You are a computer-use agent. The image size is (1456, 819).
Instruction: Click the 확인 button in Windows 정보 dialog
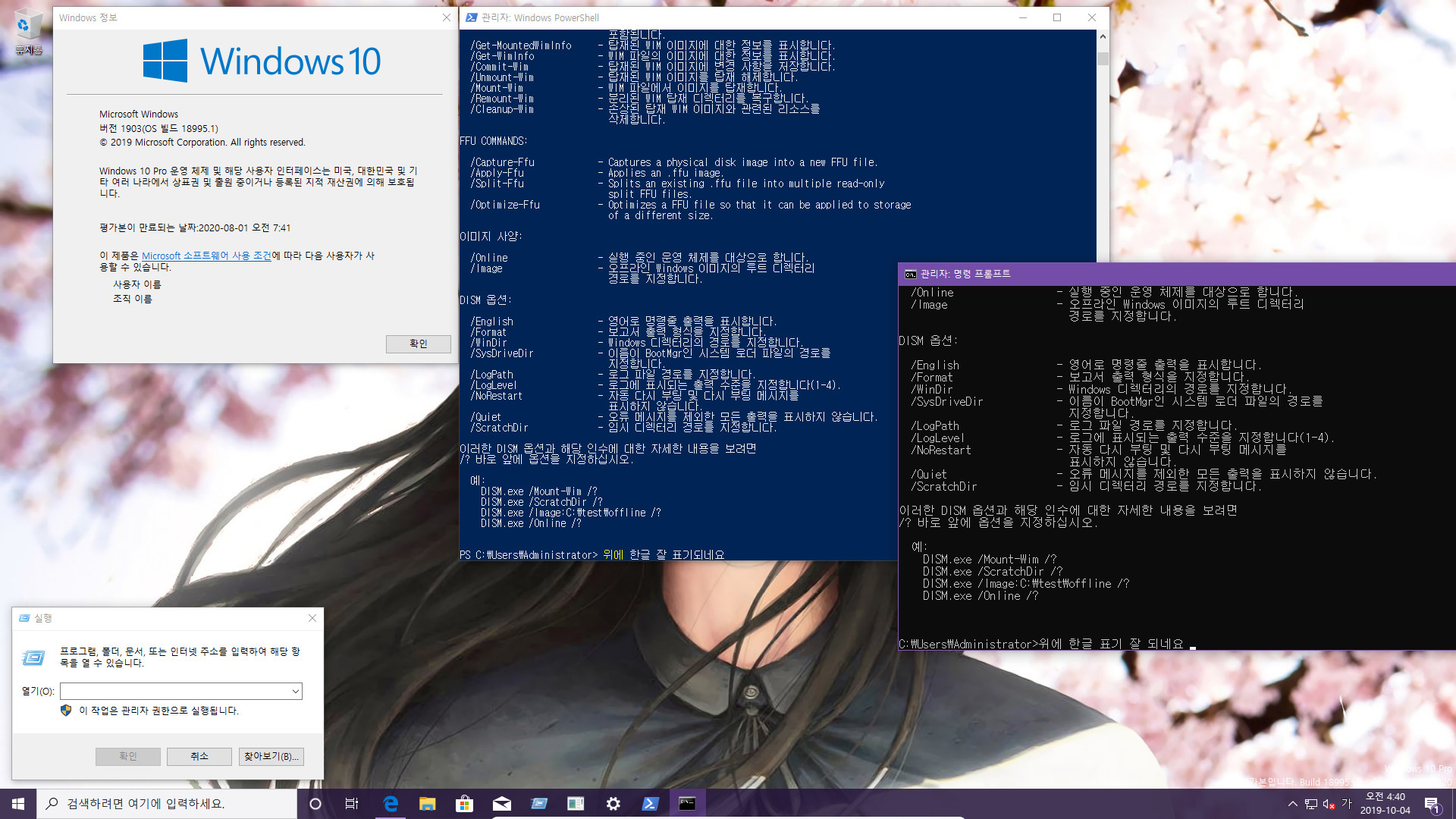click(x=418, y=344)
